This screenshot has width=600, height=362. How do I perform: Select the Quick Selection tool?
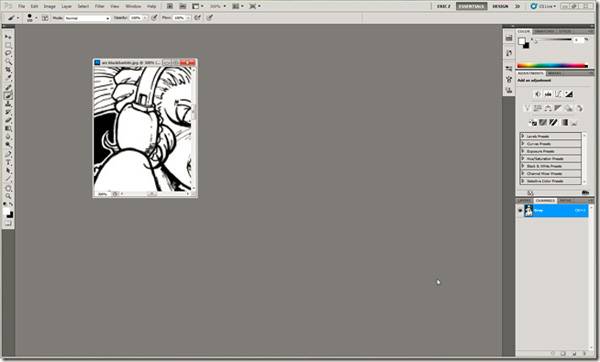(8, 62)
